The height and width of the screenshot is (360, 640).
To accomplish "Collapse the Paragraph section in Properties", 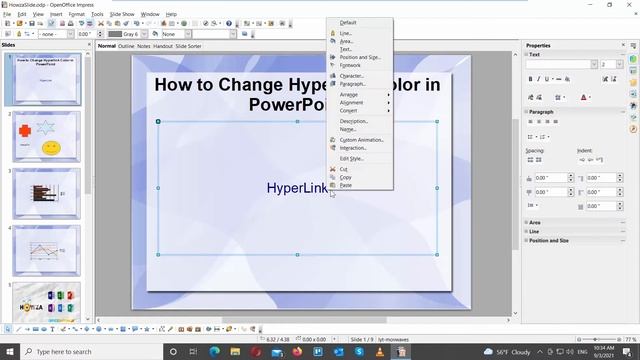I will click(x=527, y=111).
